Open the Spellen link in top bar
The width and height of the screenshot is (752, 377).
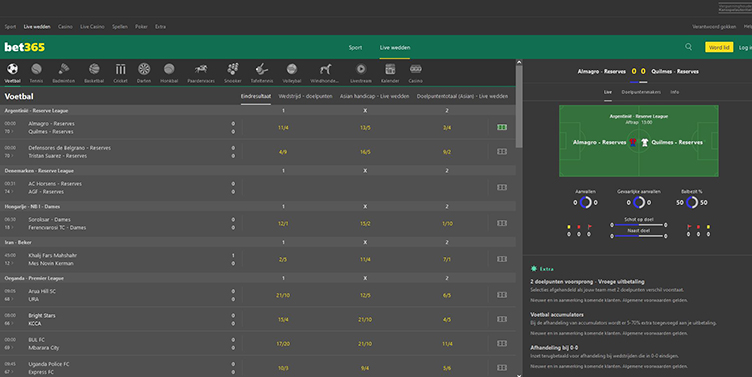point(120,27)
